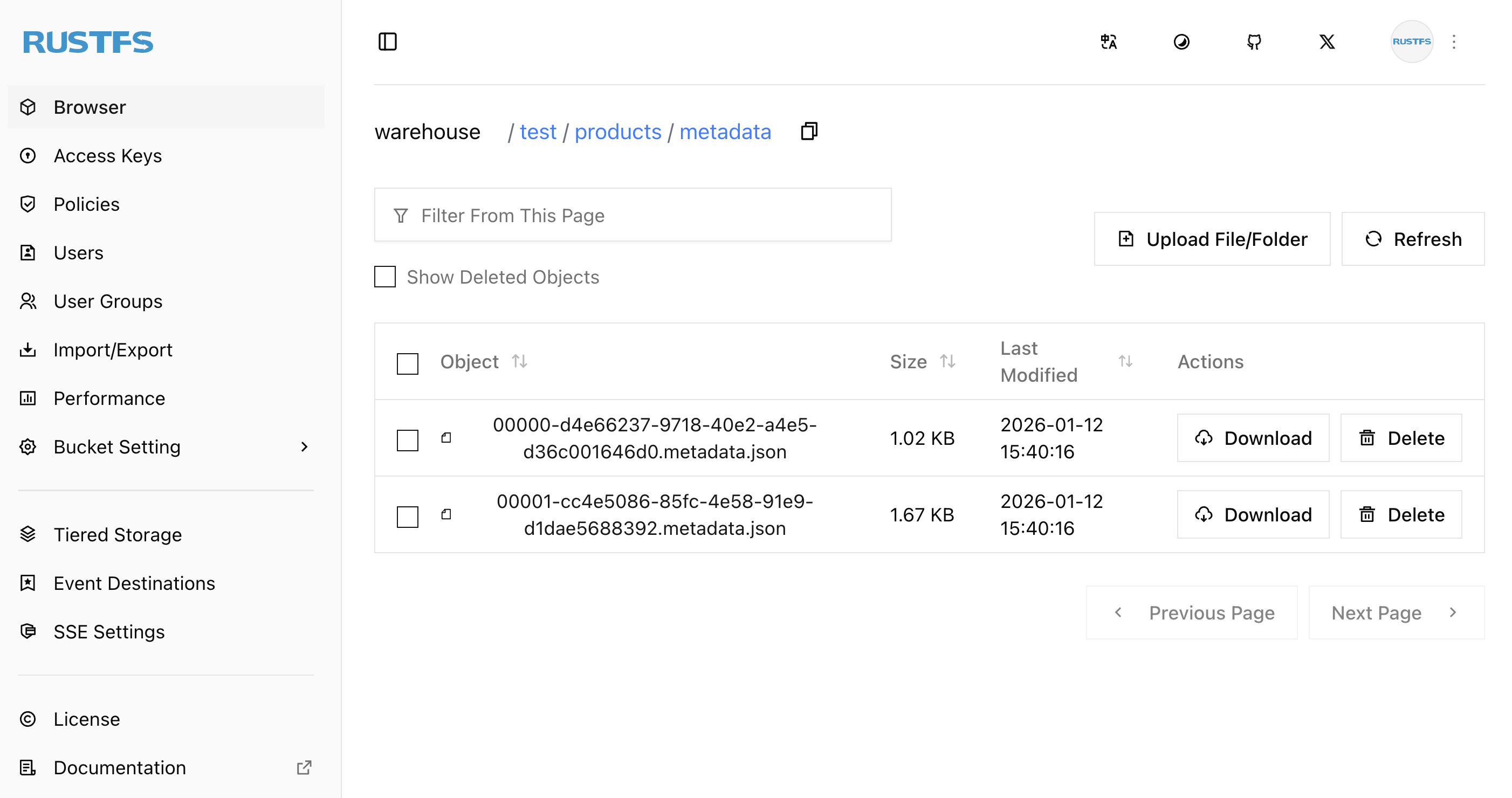The height and width of the screenshot is (798, 1512).
Task: Enable Show Deleted Objects checkbox
Action: tap(385, 277)
